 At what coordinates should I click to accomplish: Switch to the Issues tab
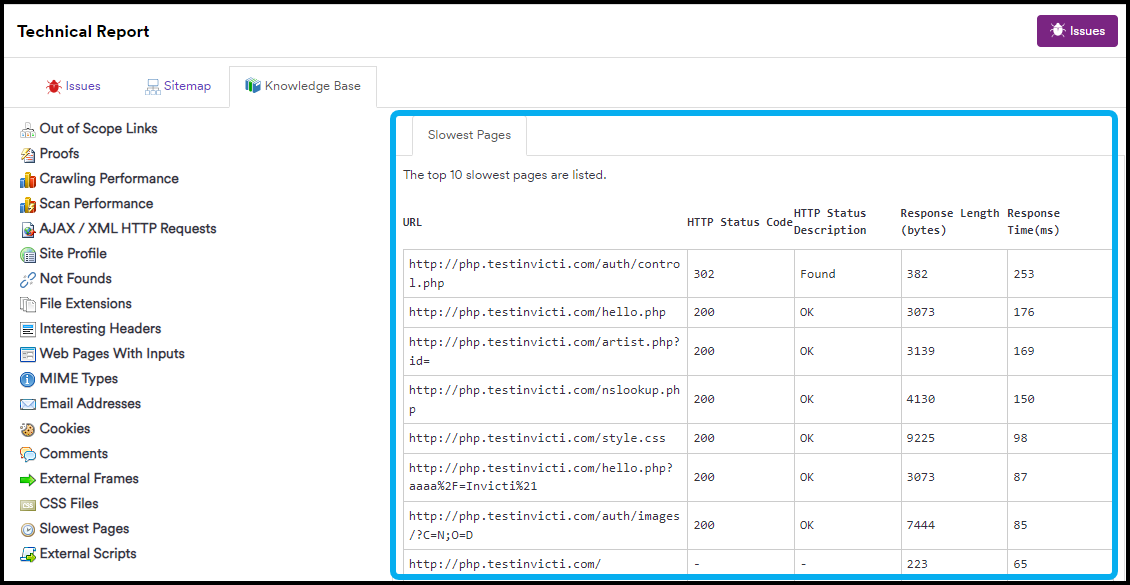(73, 86)
